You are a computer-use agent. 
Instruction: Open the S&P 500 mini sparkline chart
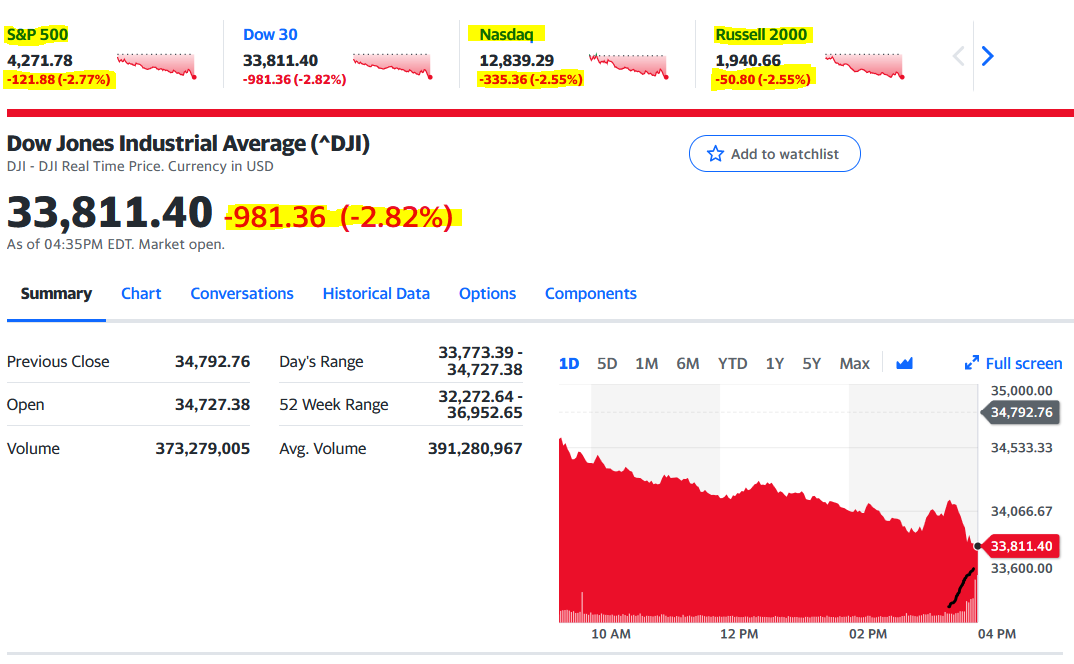coord(156,64)
